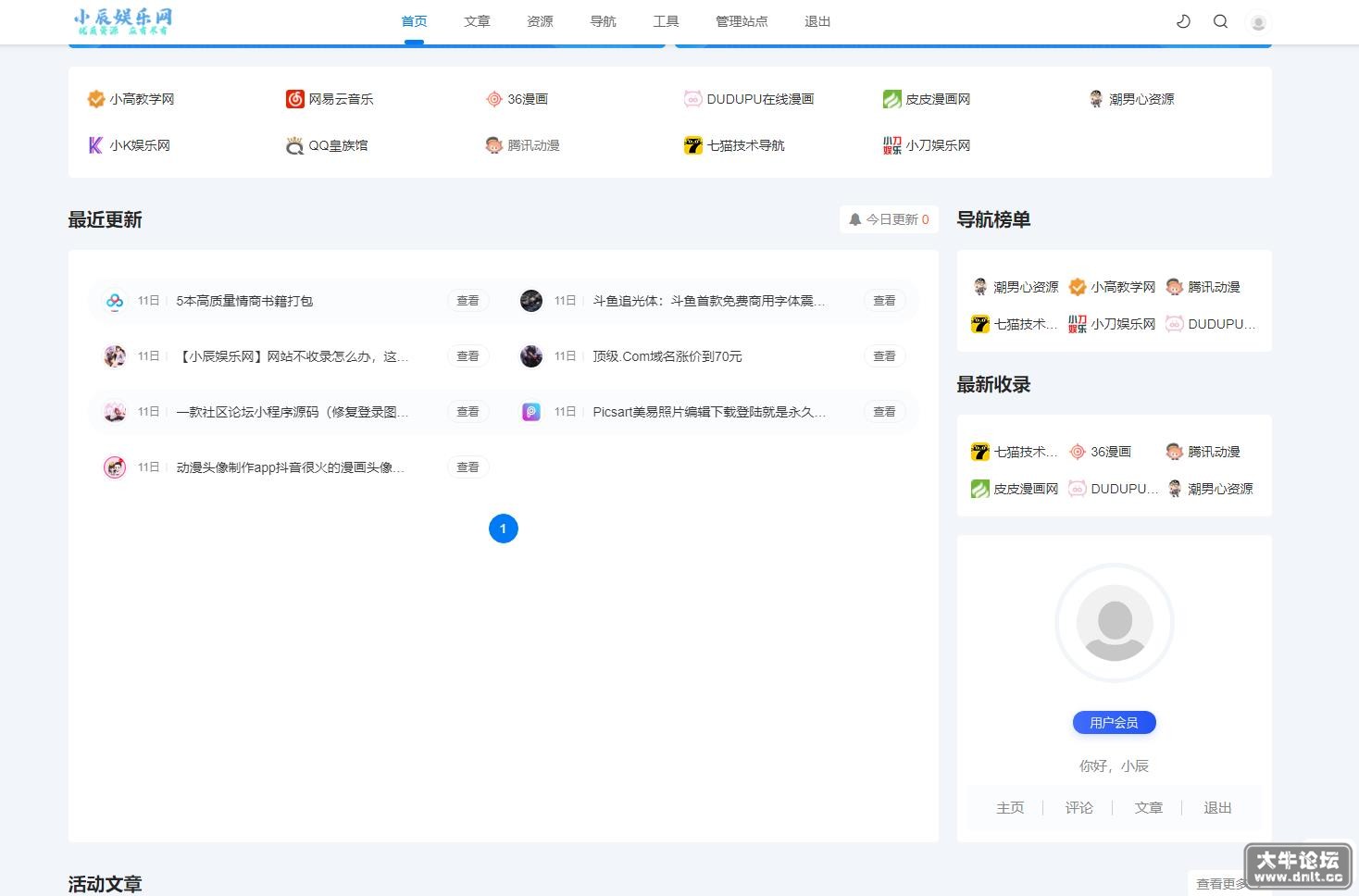Open the 动漫头像制作app article title
This screenshot has width=1359, height=896.
(291, 467)
